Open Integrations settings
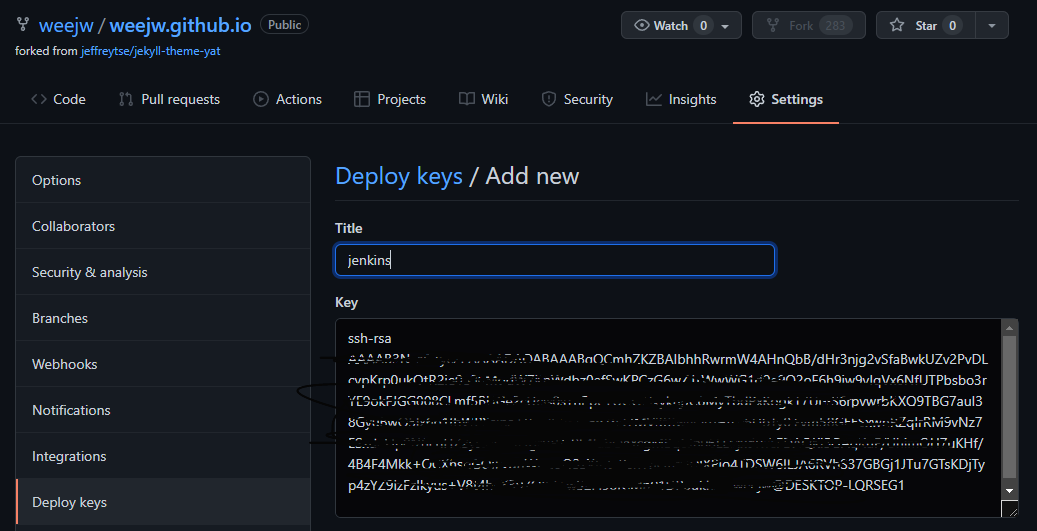 click(x=163, y=456)
